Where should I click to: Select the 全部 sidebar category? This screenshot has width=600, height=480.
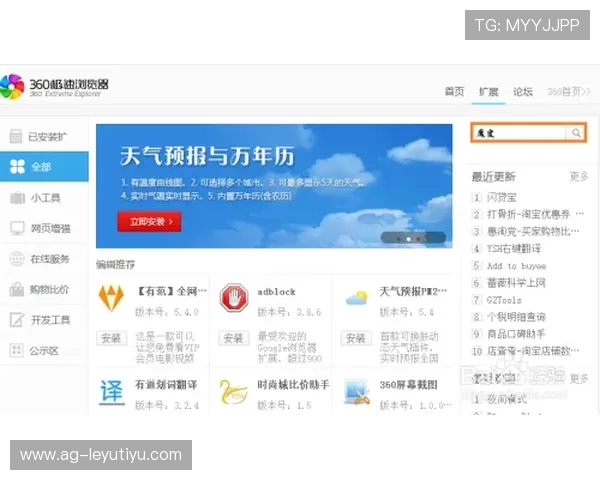[x=44, y=167]
